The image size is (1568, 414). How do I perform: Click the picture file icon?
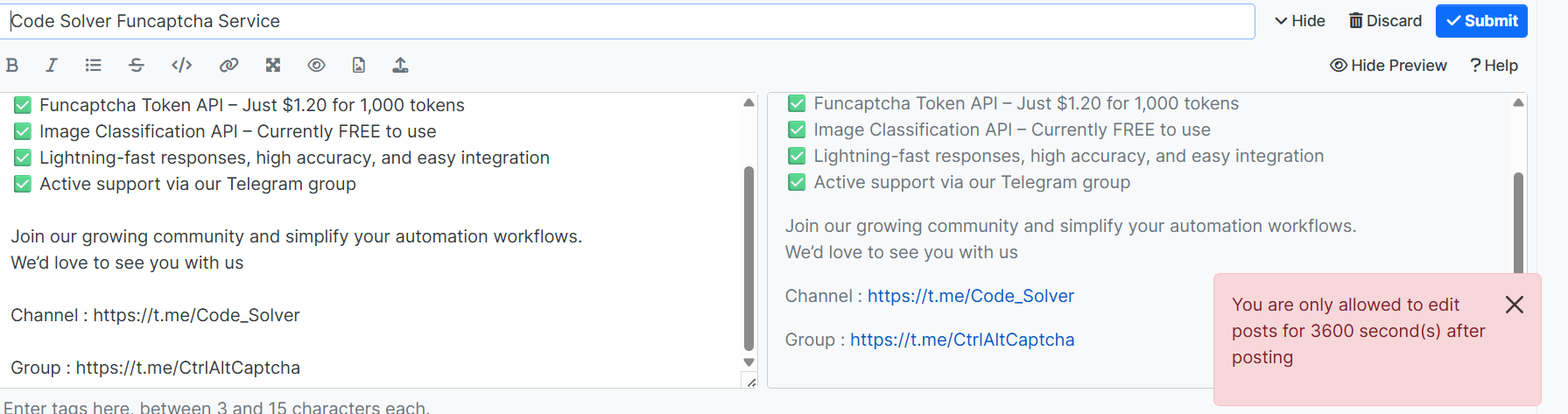click(x=359, y=65)
